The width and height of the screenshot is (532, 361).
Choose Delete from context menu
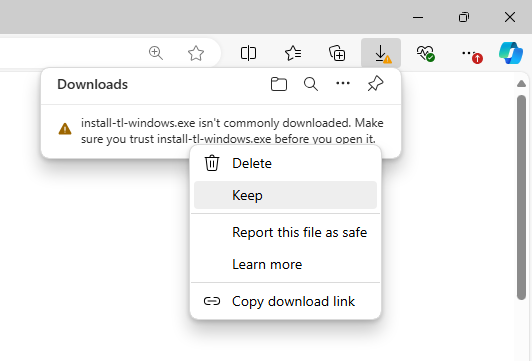285,163
